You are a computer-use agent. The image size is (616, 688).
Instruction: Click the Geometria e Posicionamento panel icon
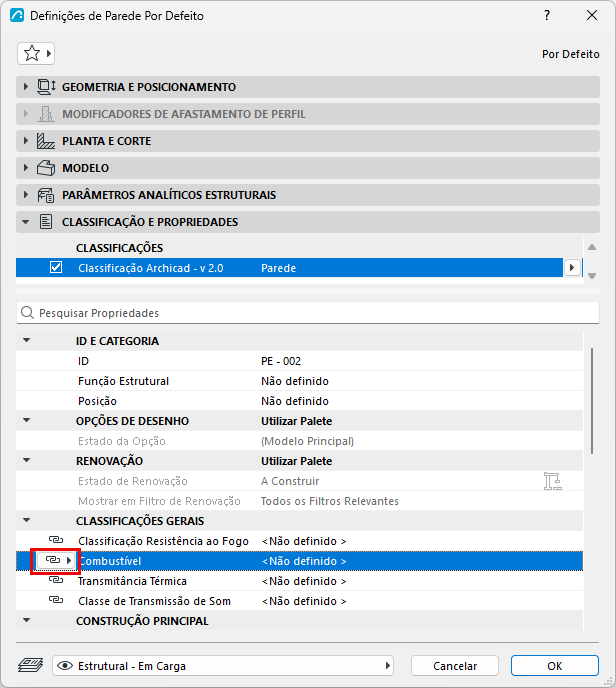tap(46, 87)
